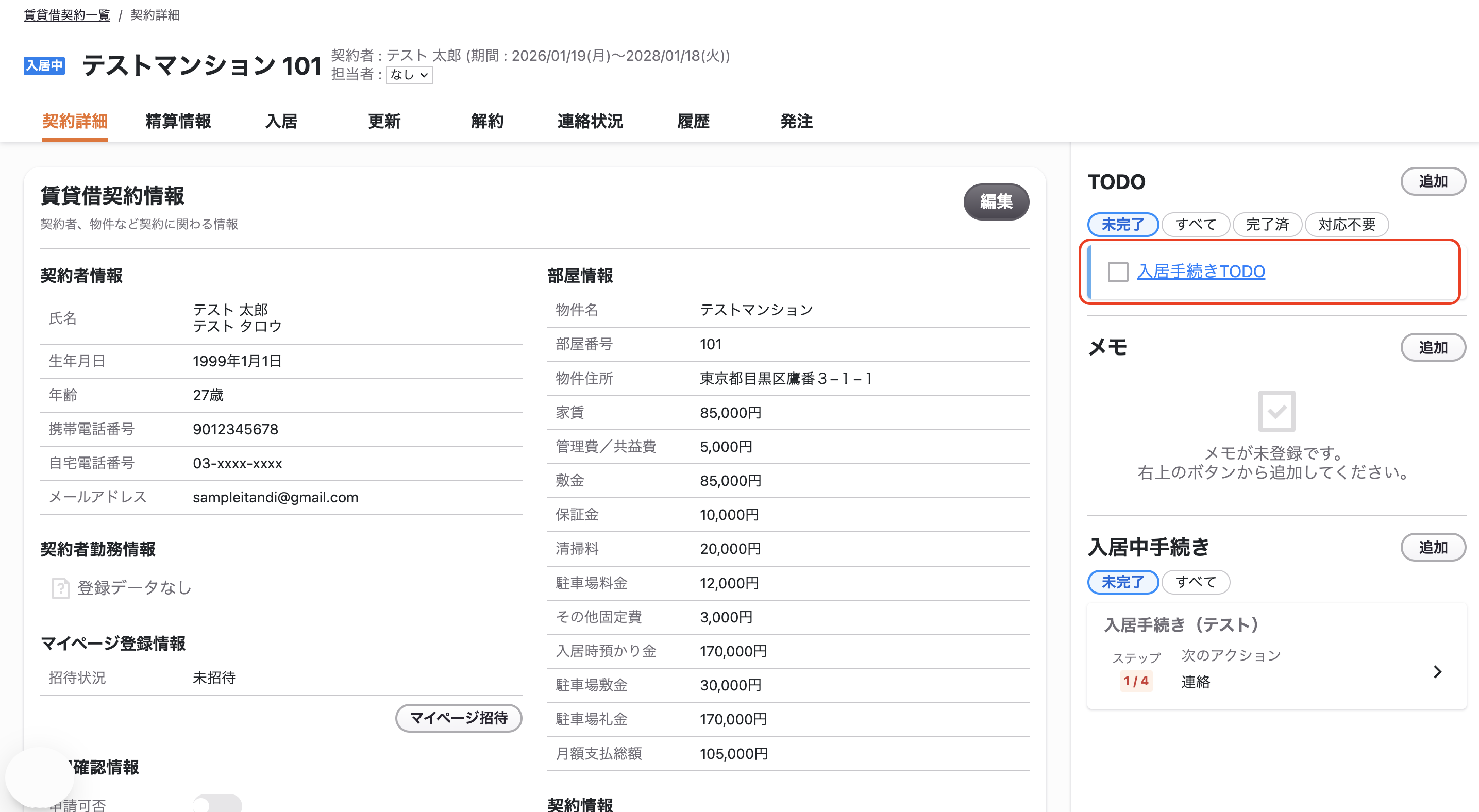Click the home phone 03-xxxx-xxxx
Image resolution: width=1479 pixels, height=812 pixels.
[x=237, y=463]
